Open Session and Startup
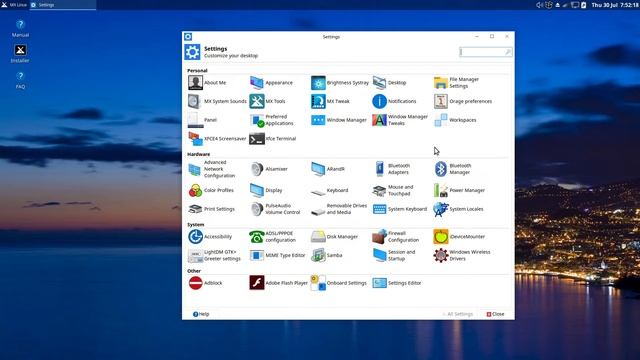640x360 pixels. pos(394,256)
